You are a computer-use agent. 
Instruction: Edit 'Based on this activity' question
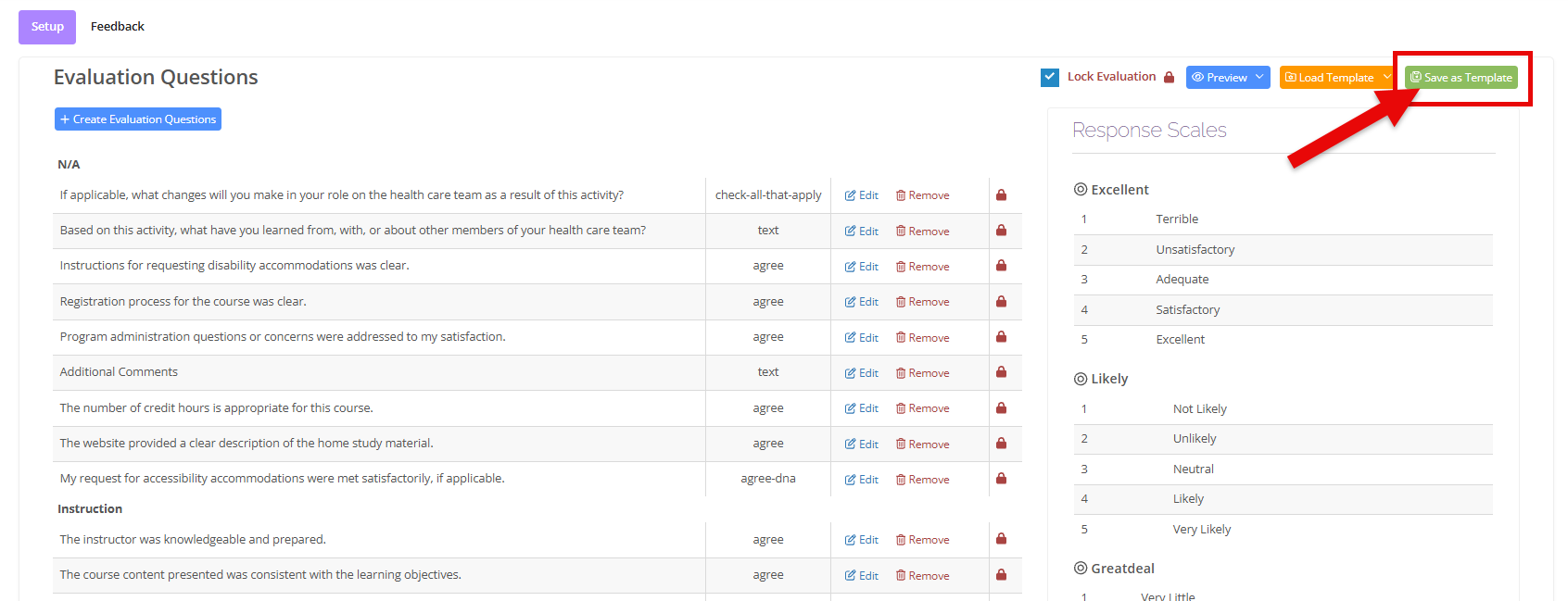(862, 231)
